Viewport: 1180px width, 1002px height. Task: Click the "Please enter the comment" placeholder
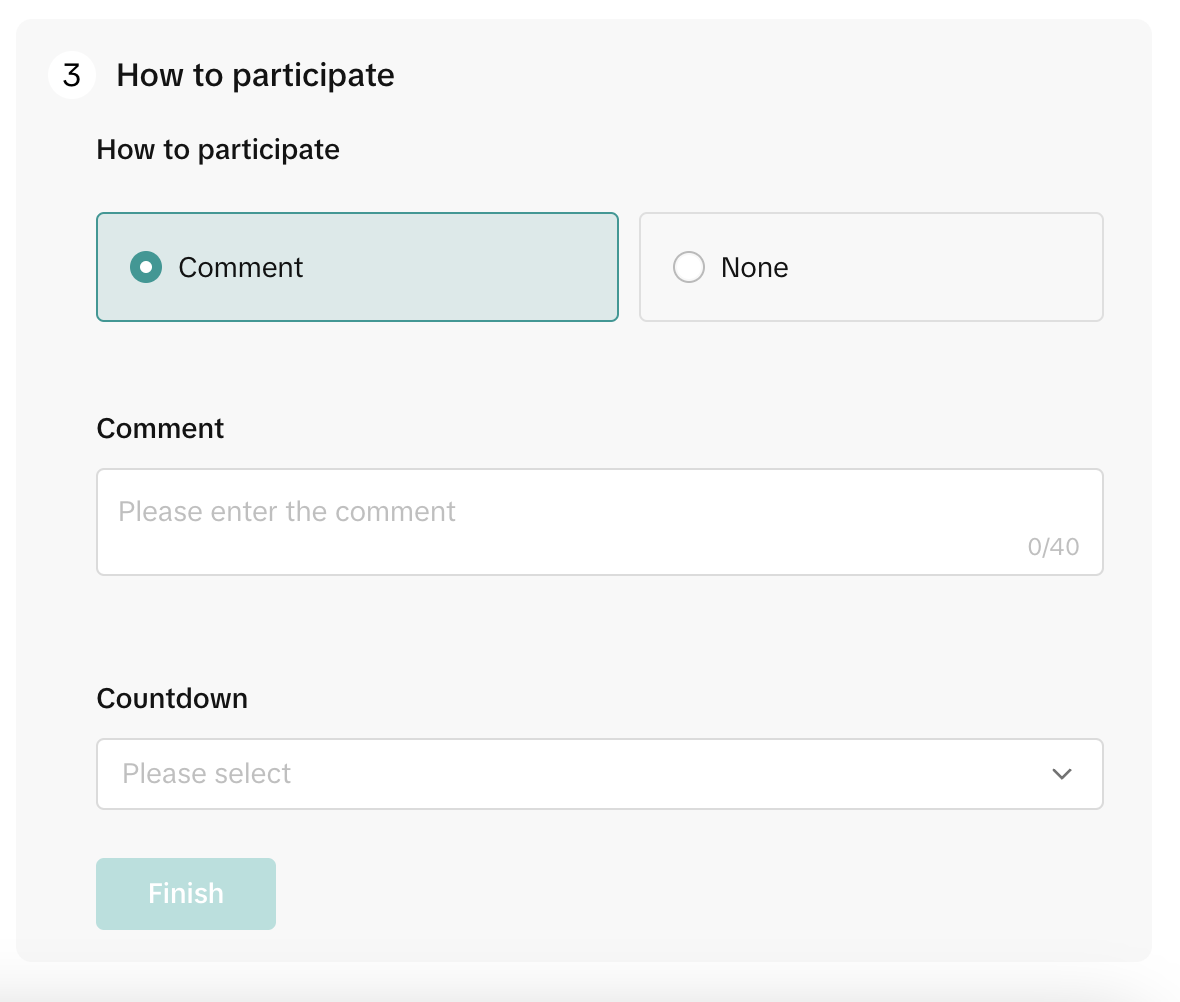pyautogui.click(x=287, y=512)
